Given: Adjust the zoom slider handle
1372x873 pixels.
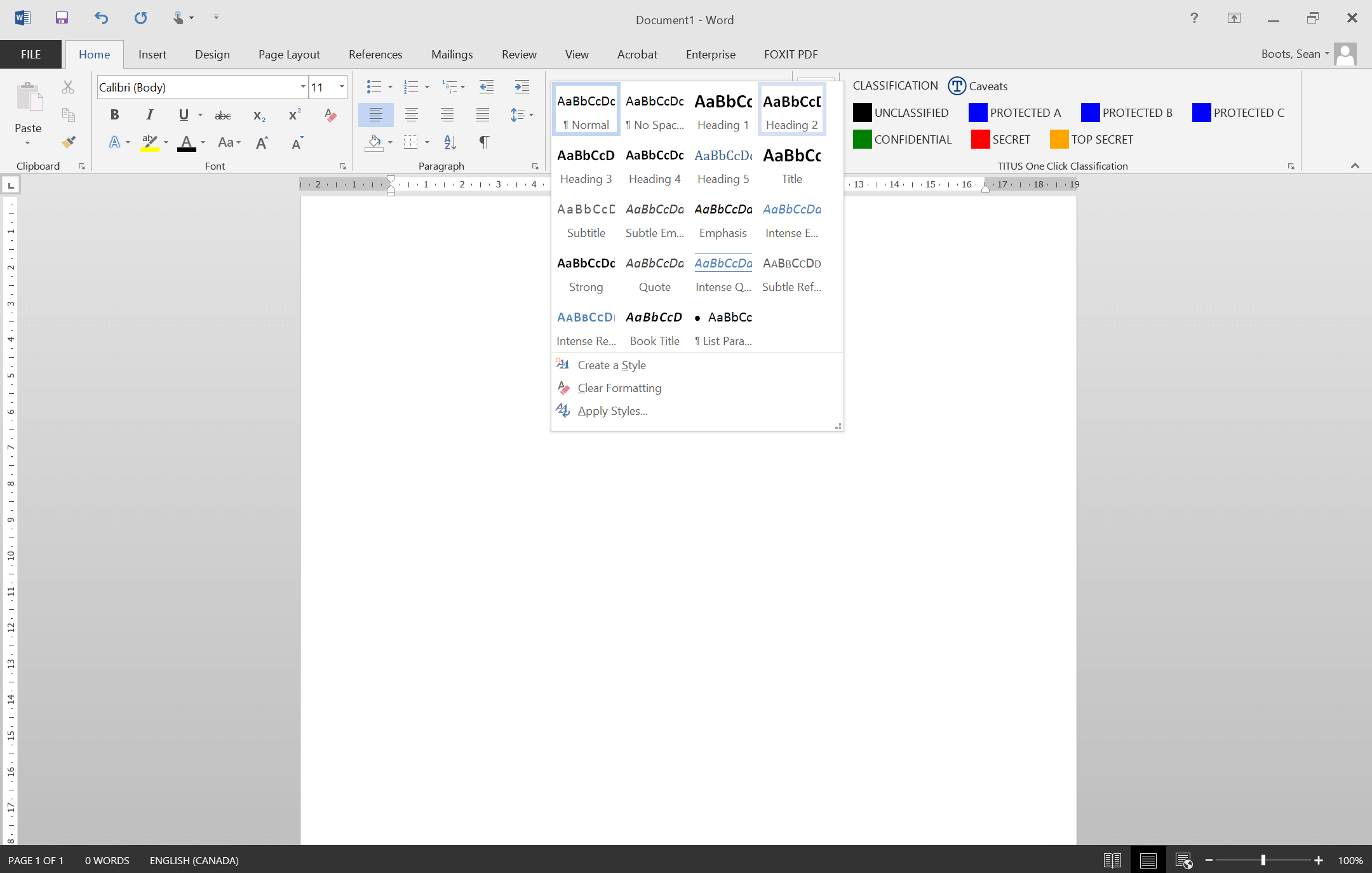Looking at the screenshot, I should click(x=1263, y=860).
